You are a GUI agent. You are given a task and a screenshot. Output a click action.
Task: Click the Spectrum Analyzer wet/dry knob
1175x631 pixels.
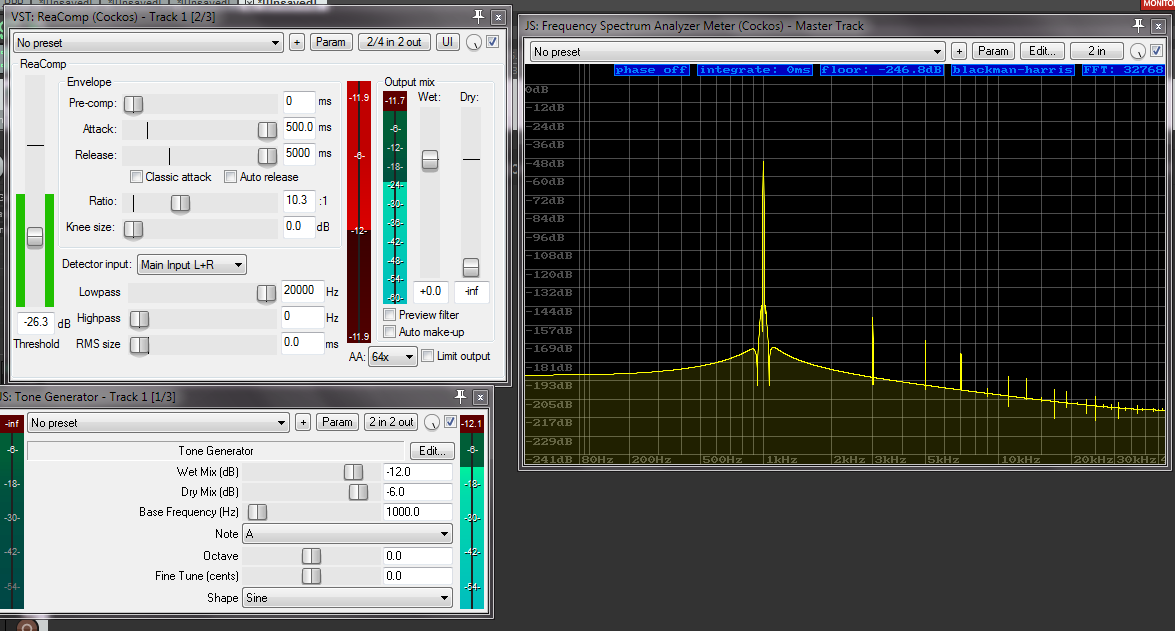[1138, 51]
